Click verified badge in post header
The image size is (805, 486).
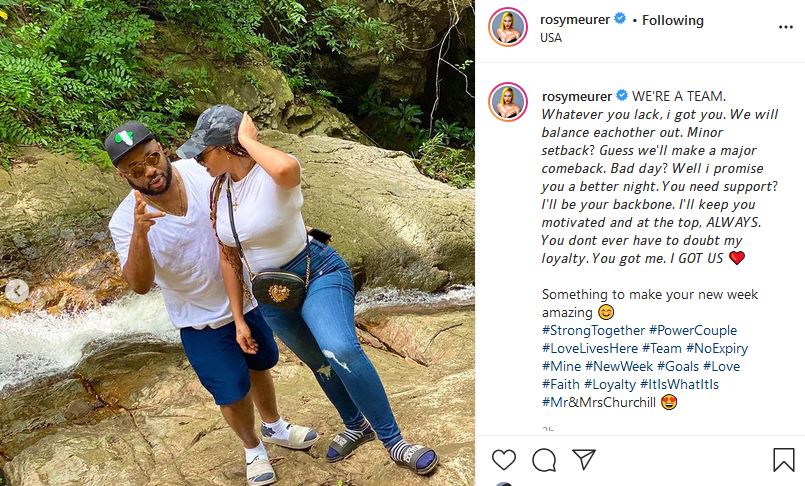click(x=619, y=20)
